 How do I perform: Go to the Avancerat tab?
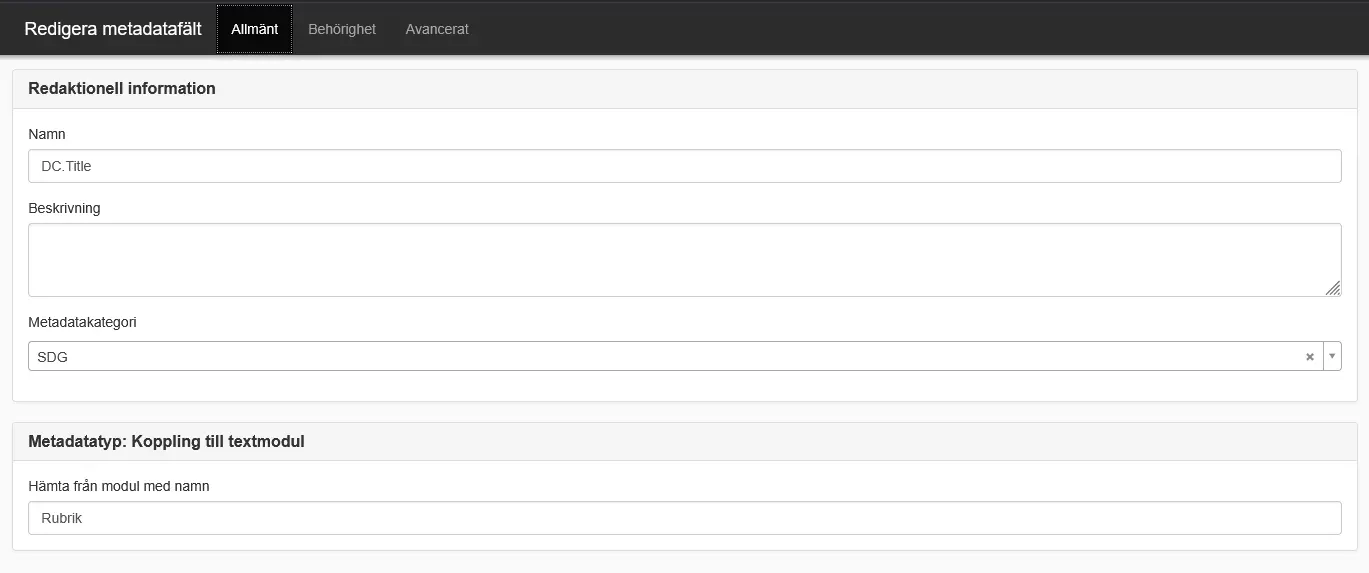pos(437,29)
